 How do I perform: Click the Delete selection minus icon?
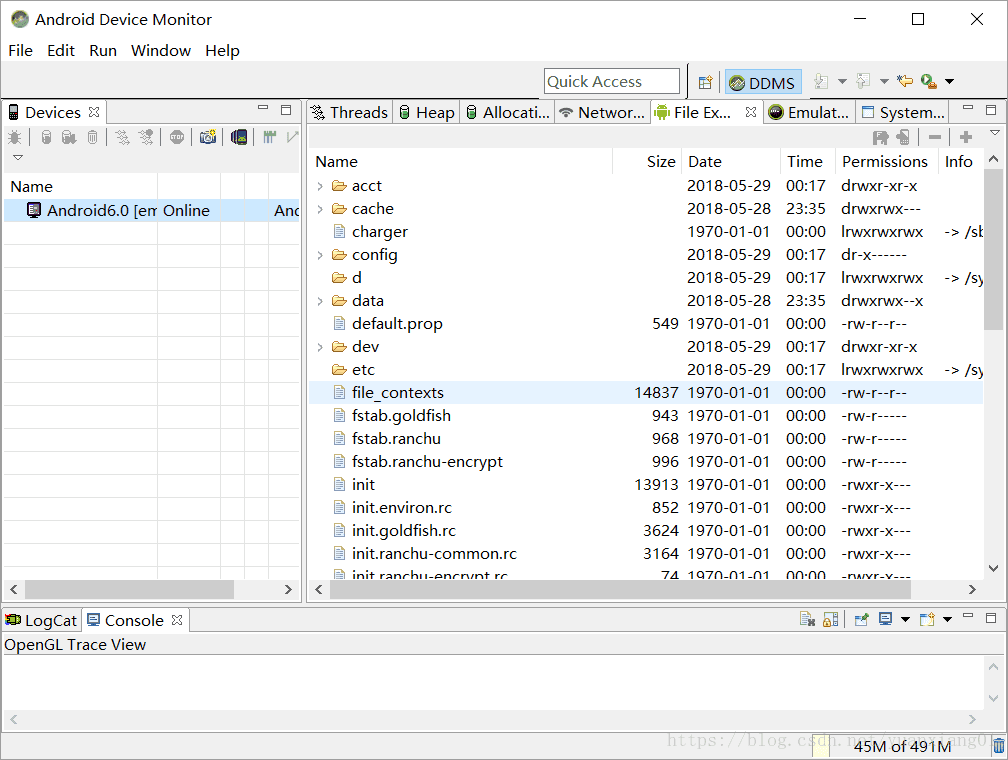(x=935, y=137)
